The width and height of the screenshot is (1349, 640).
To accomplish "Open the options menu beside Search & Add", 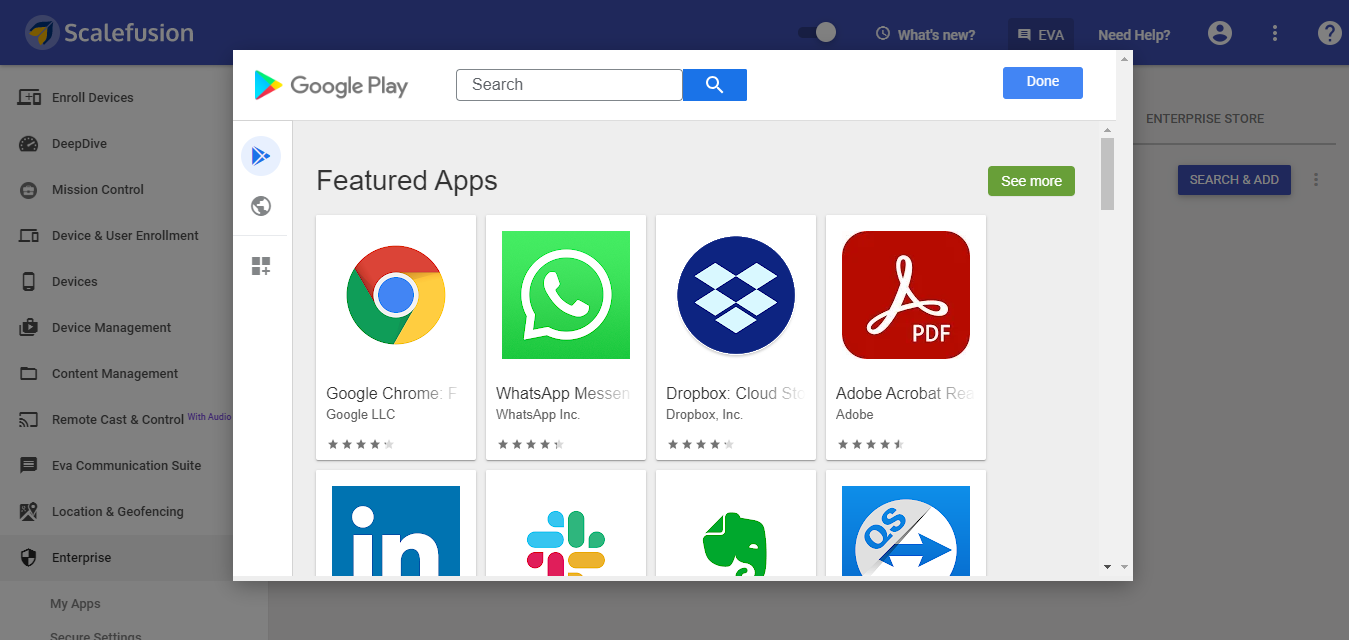I will tap(1316, 180).
